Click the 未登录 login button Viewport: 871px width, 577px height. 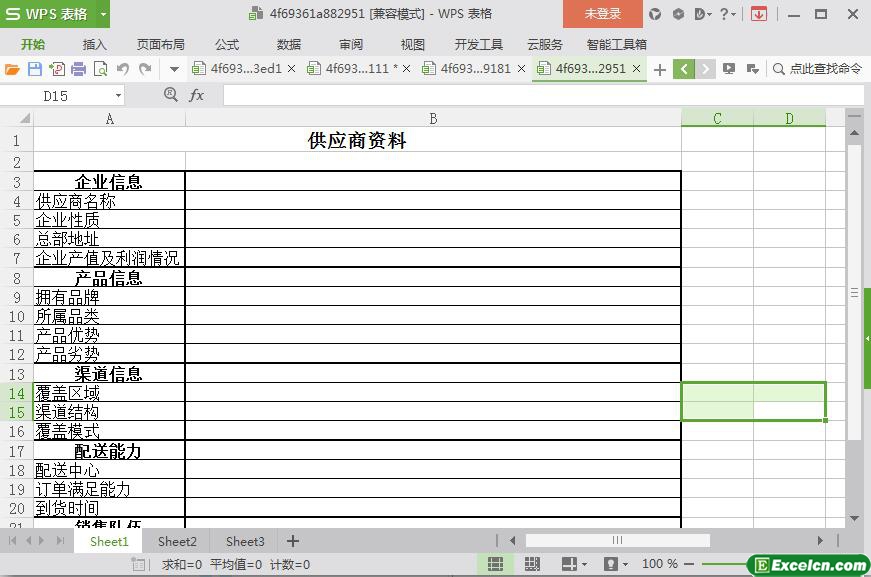pos(603,14)
